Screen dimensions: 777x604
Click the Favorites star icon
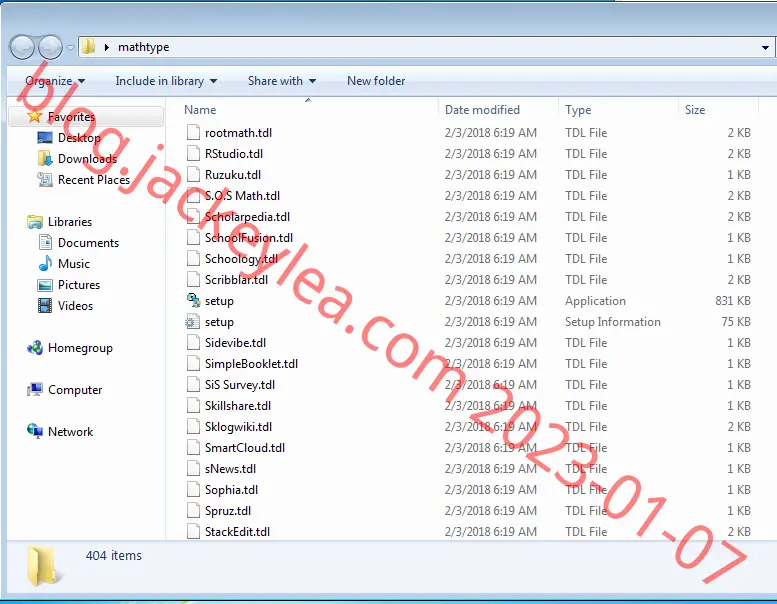click(x=35, y=116)
